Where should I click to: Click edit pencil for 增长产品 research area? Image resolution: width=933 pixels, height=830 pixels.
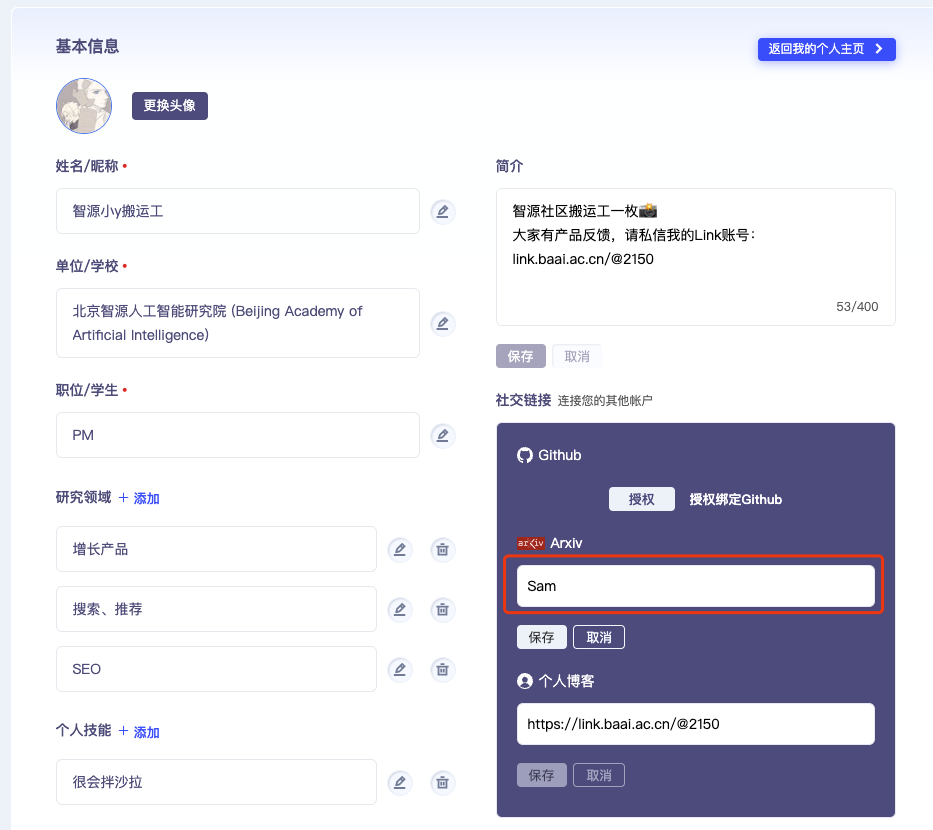tap(400, 549)
